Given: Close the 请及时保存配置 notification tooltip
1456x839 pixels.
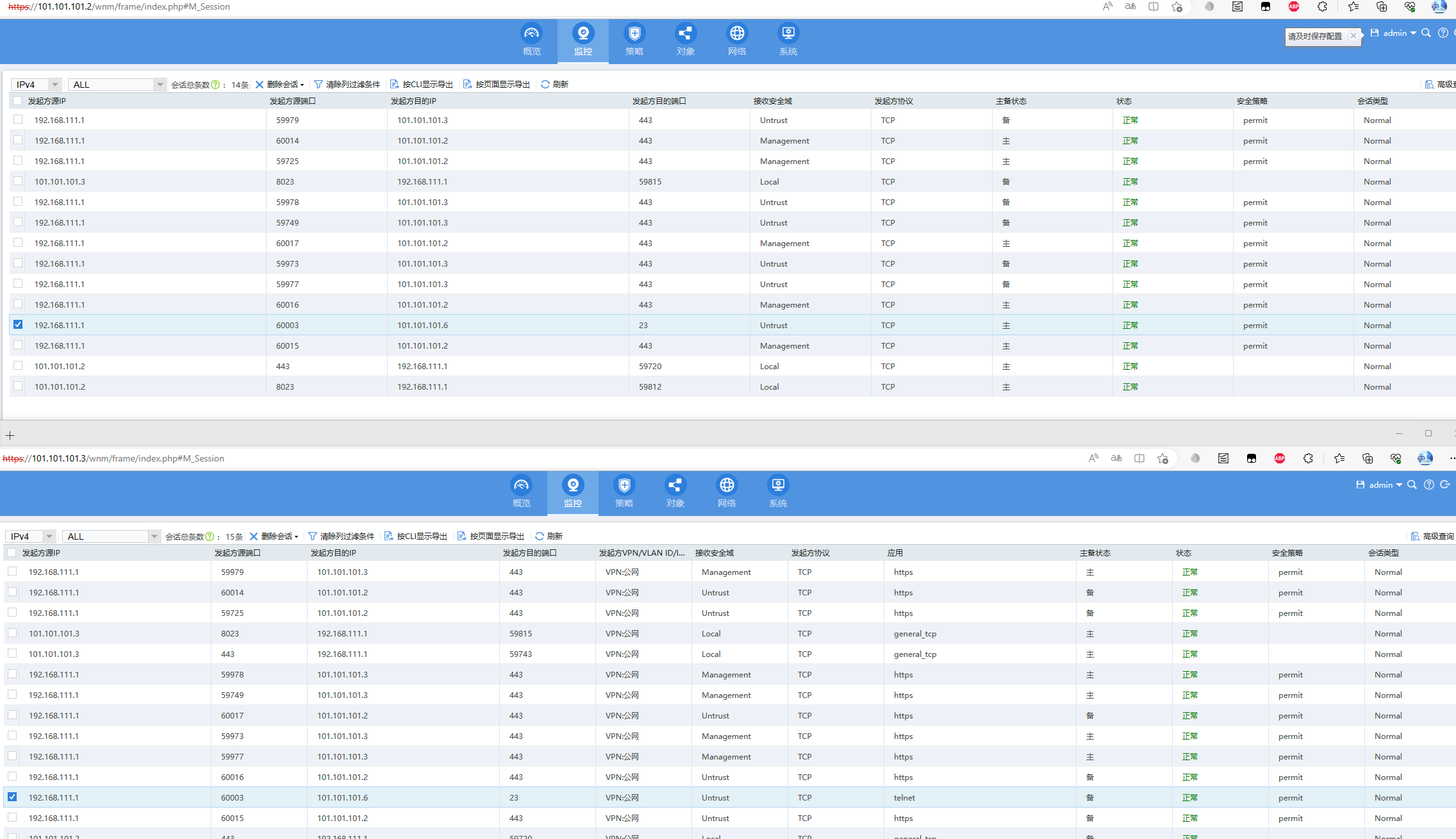Looking at the screenshot, I should click(1353, 36).
